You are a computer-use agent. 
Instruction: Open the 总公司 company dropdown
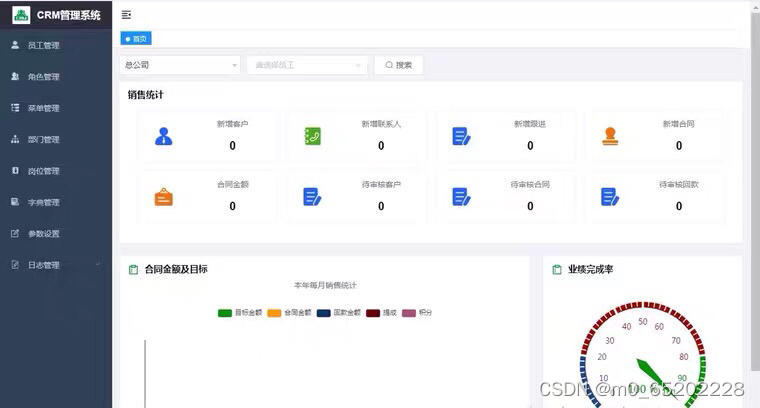tap(180, 65)
